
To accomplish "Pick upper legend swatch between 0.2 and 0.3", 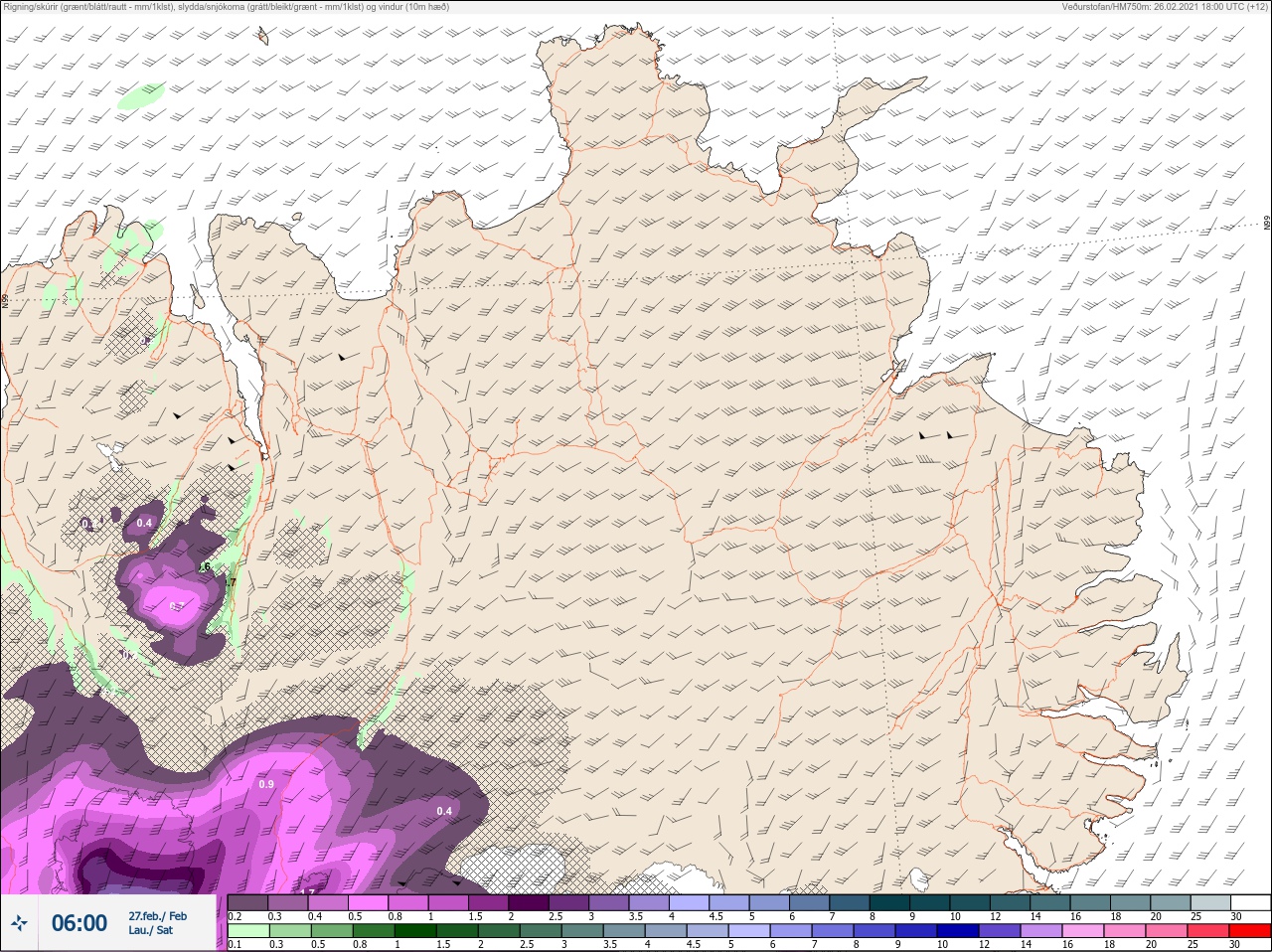I will [248, 902].
